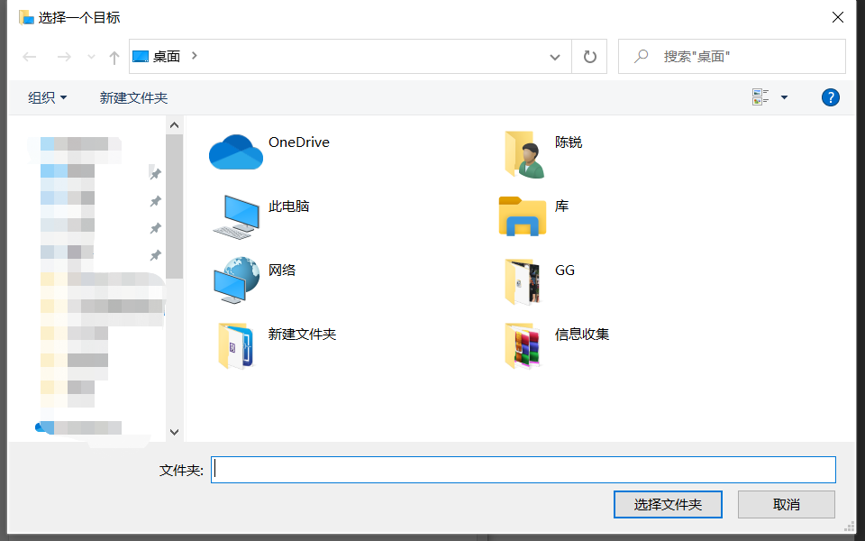
Task: Click the 网络 label text
Action: (282, 270)
